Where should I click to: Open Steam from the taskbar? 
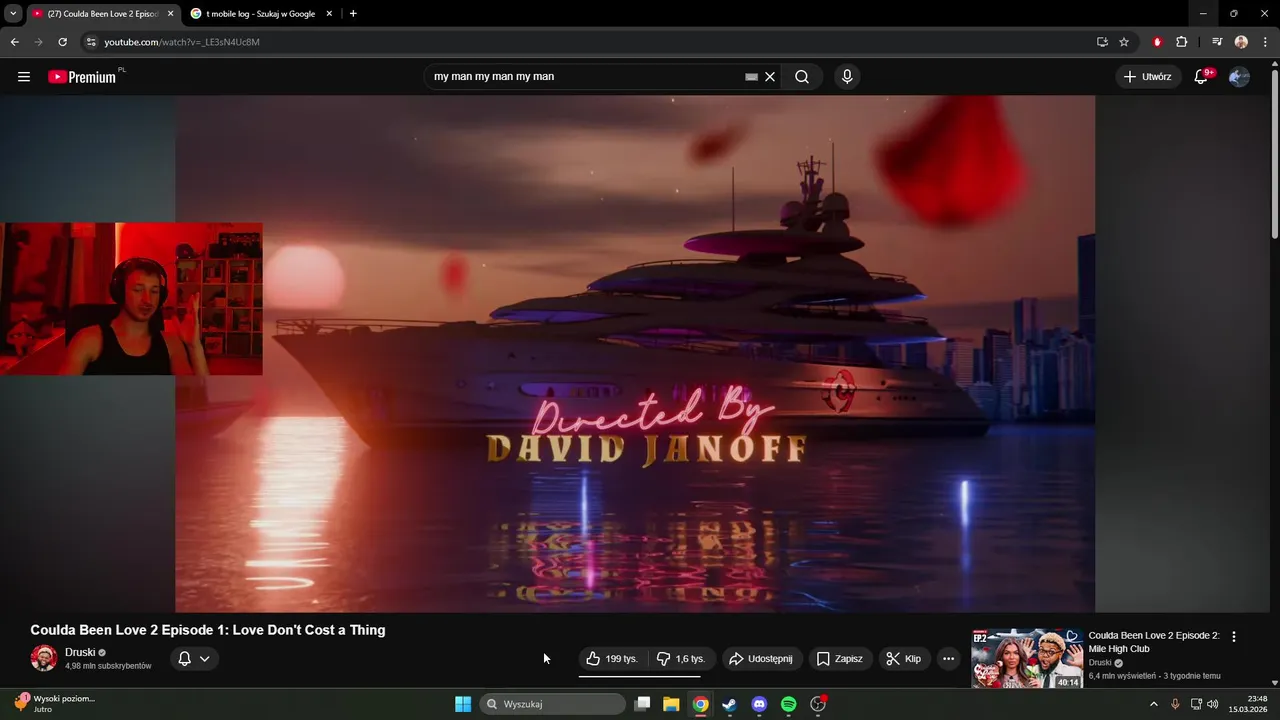[x=730, y=704]
